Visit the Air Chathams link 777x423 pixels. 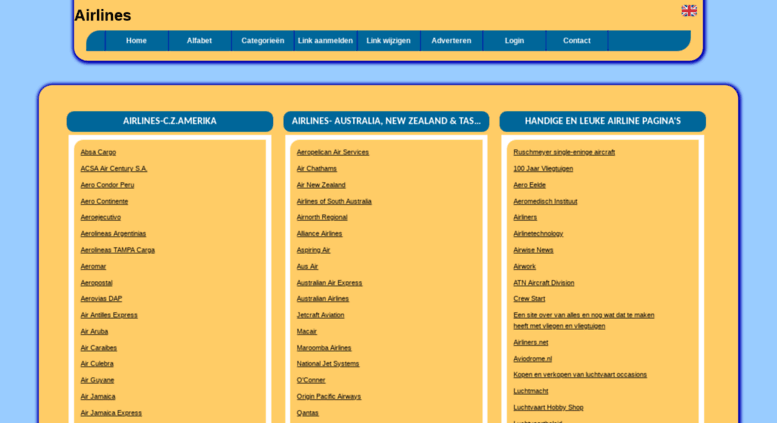(x=317, y=168)
